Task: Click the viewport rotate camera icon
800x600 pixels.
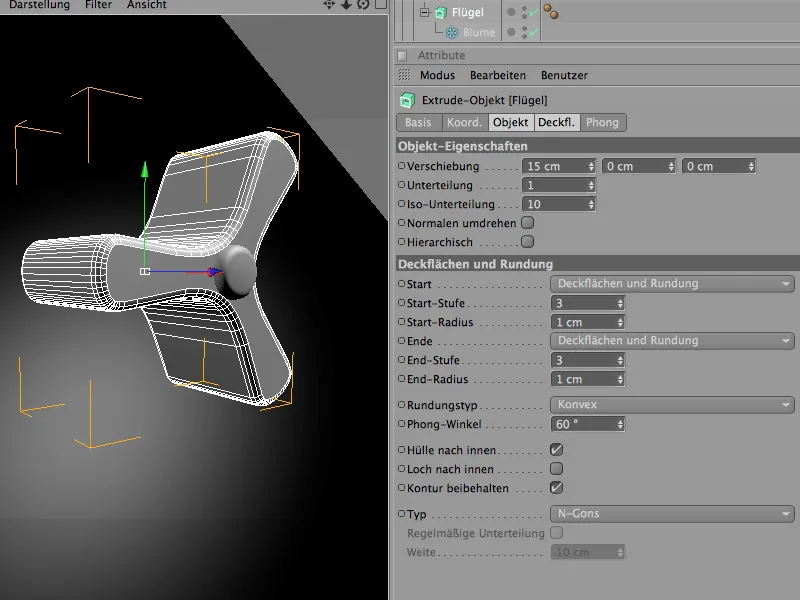Action: [363, 5]
